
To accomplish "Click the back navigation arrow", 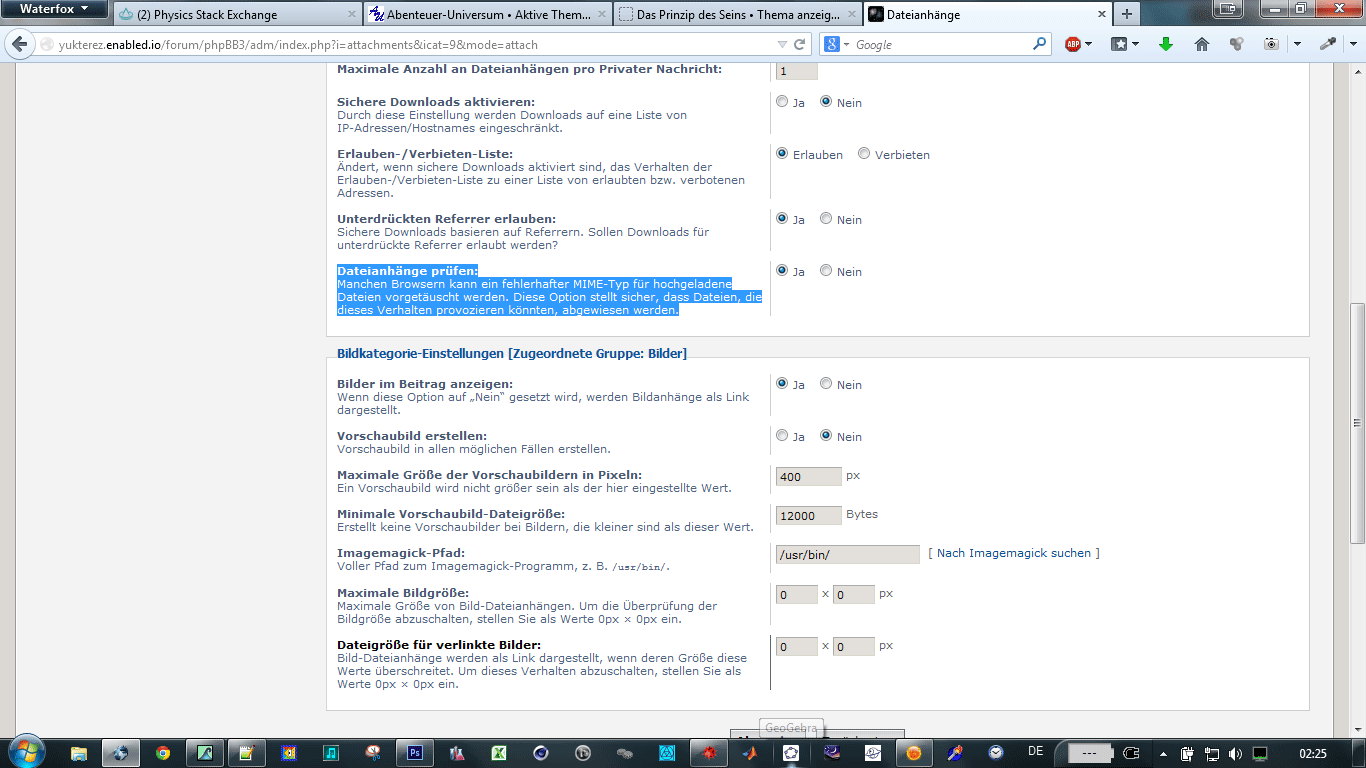I will tap(19, 44).
